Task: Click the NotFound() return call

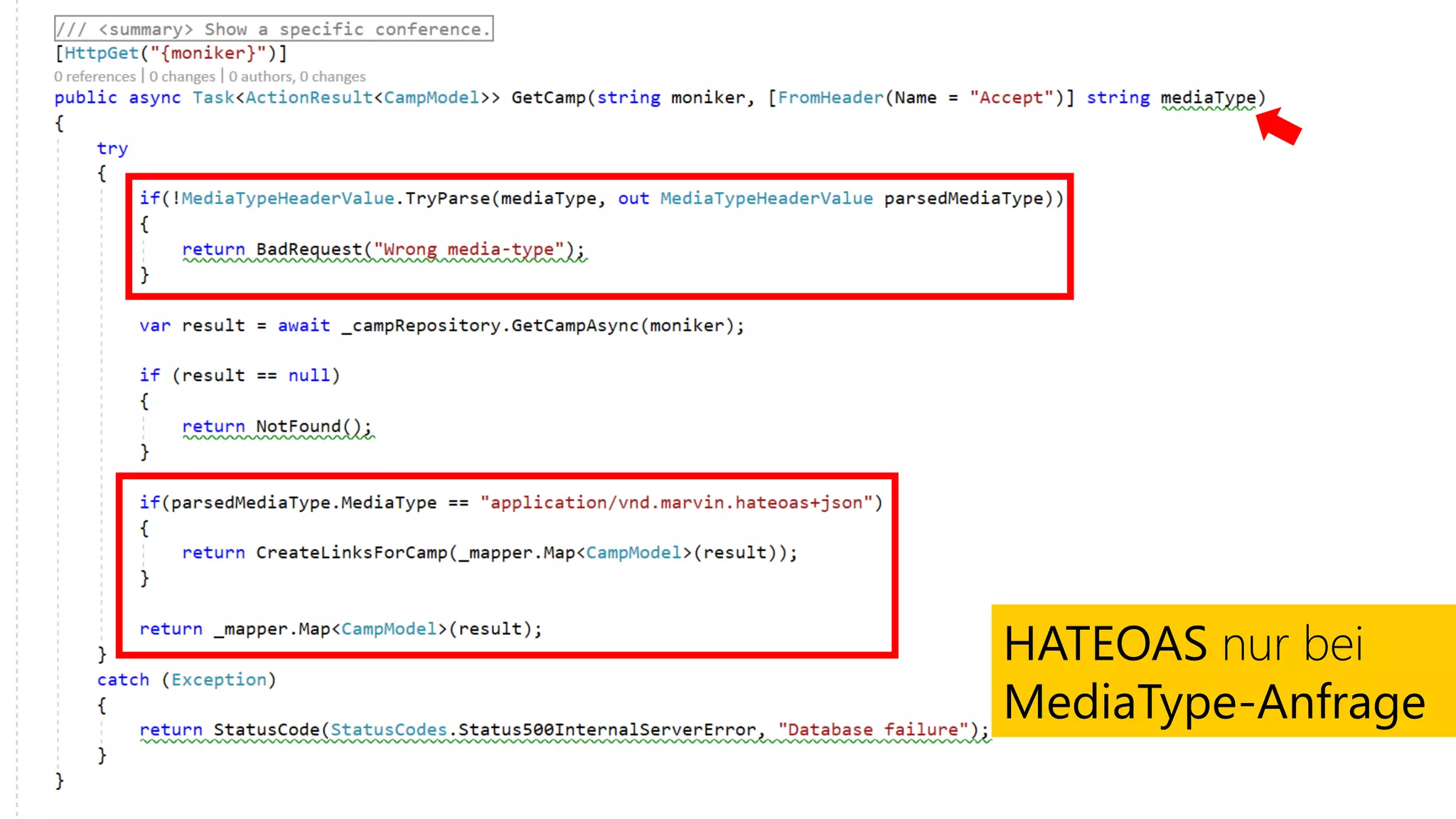Action: [x=277, y=427]
